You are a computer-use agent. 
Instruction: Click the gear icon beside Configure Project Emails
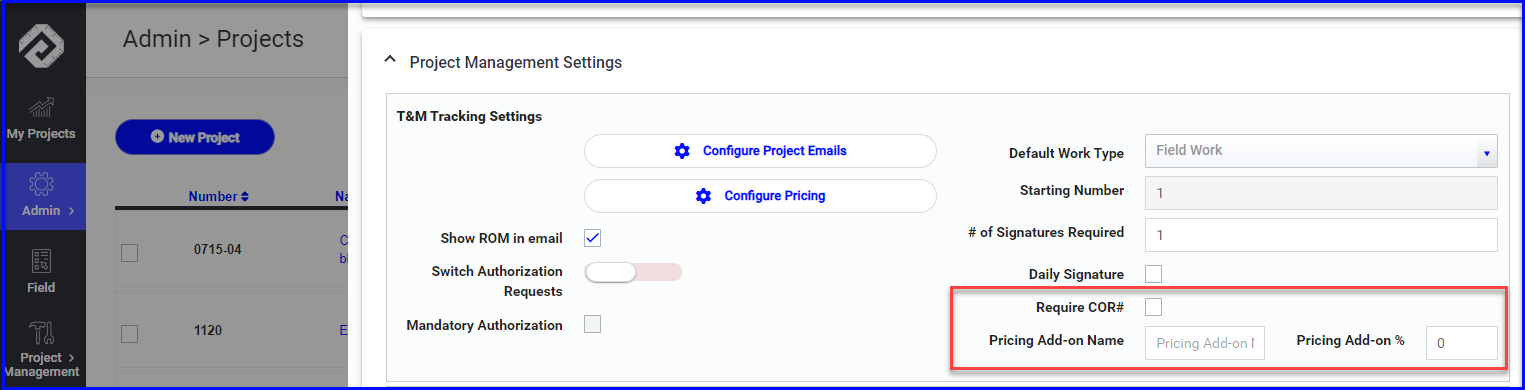tap(682, 151)
